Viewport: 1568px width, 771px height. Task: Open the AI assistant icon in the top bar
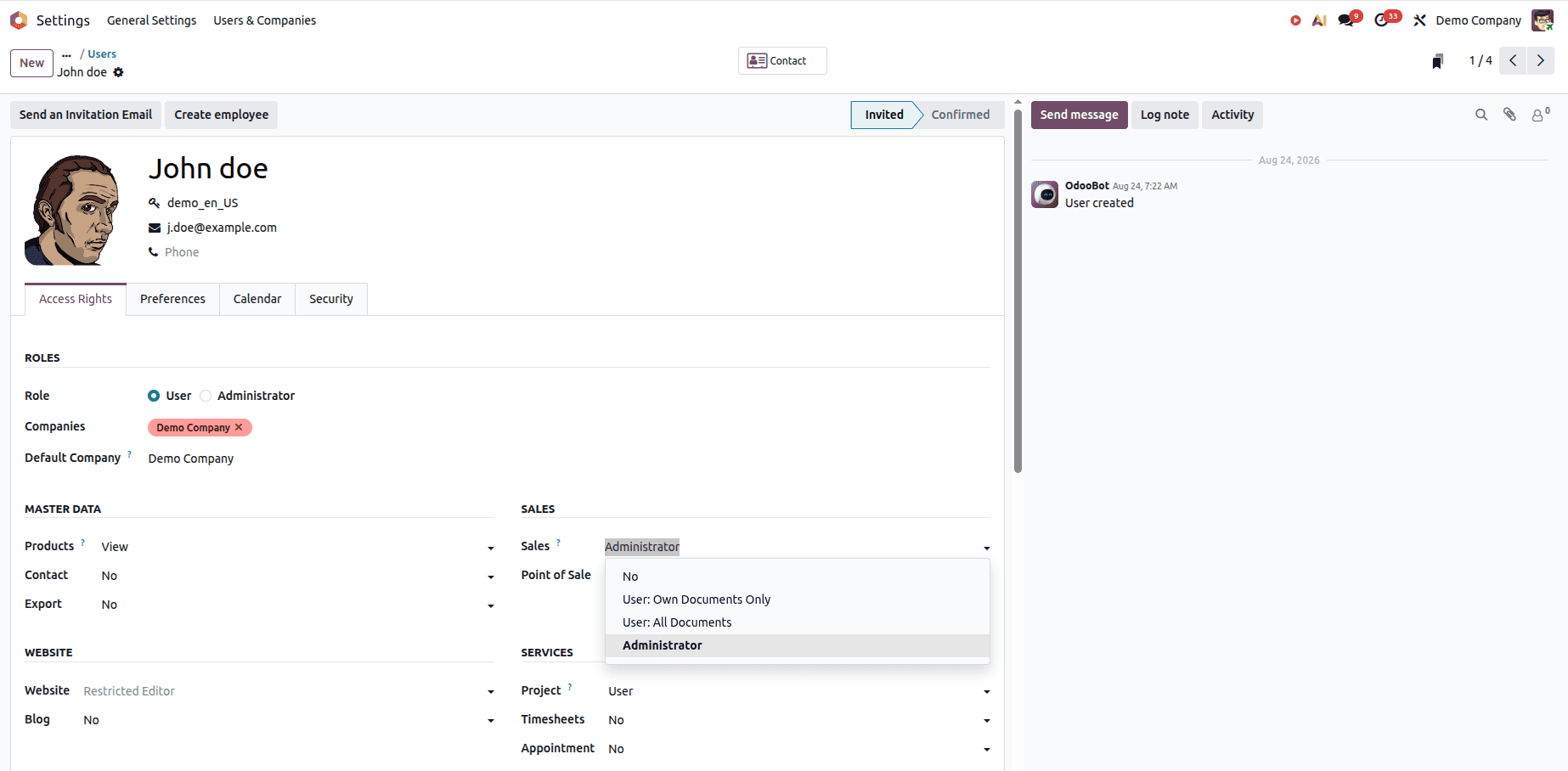point(1319,20)
